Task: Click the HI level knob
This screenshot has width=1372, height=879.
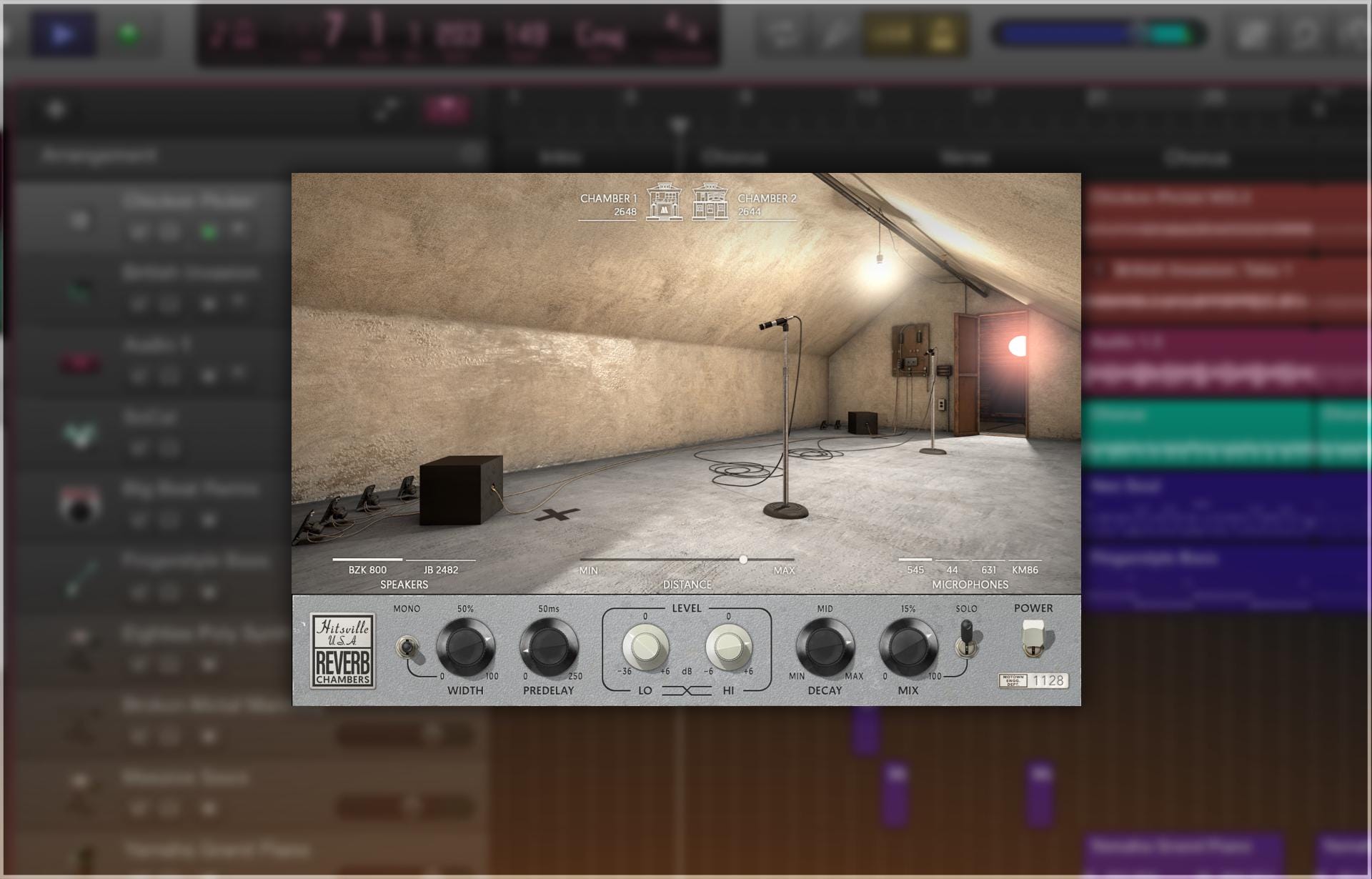Action: coord(729,647)
